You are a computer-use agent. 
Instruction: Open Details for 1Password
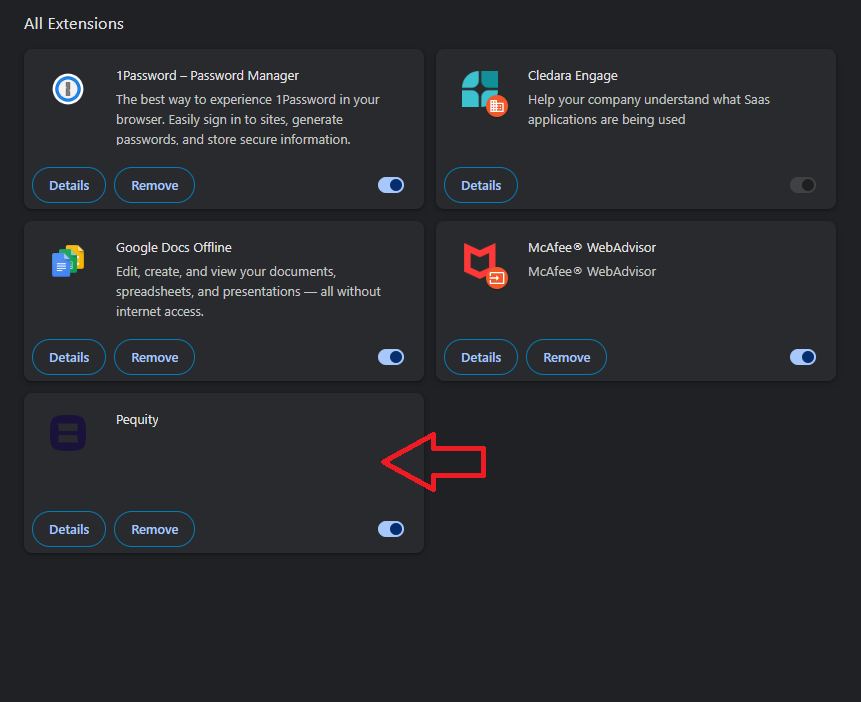pyautogui.click(x=69, y=185)
